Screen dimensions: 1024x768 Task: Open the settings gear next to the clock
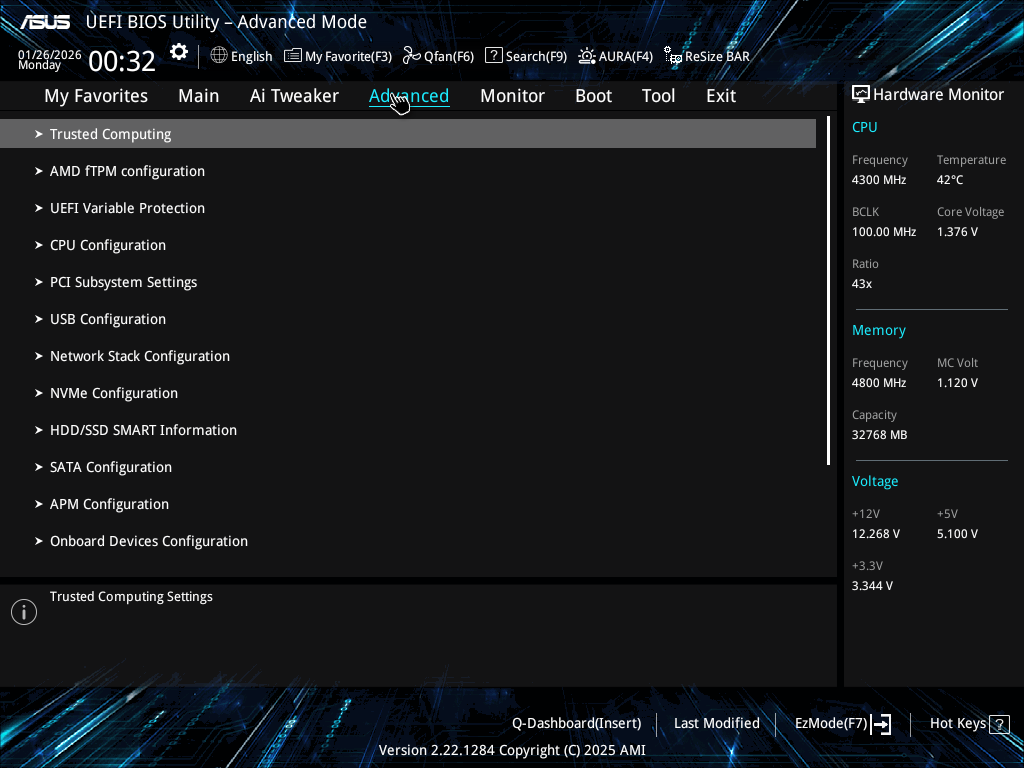(178, 52)
